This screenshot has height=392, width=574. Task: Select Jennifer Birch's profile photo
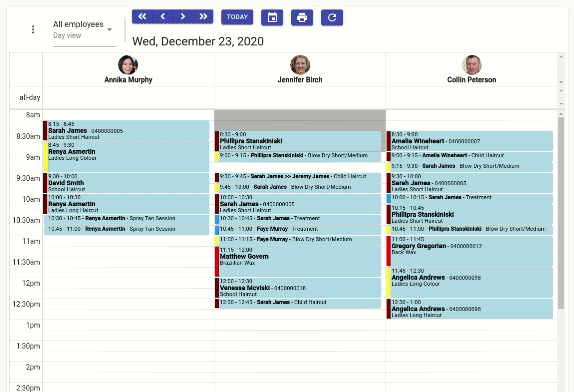(x=300, y=65)
